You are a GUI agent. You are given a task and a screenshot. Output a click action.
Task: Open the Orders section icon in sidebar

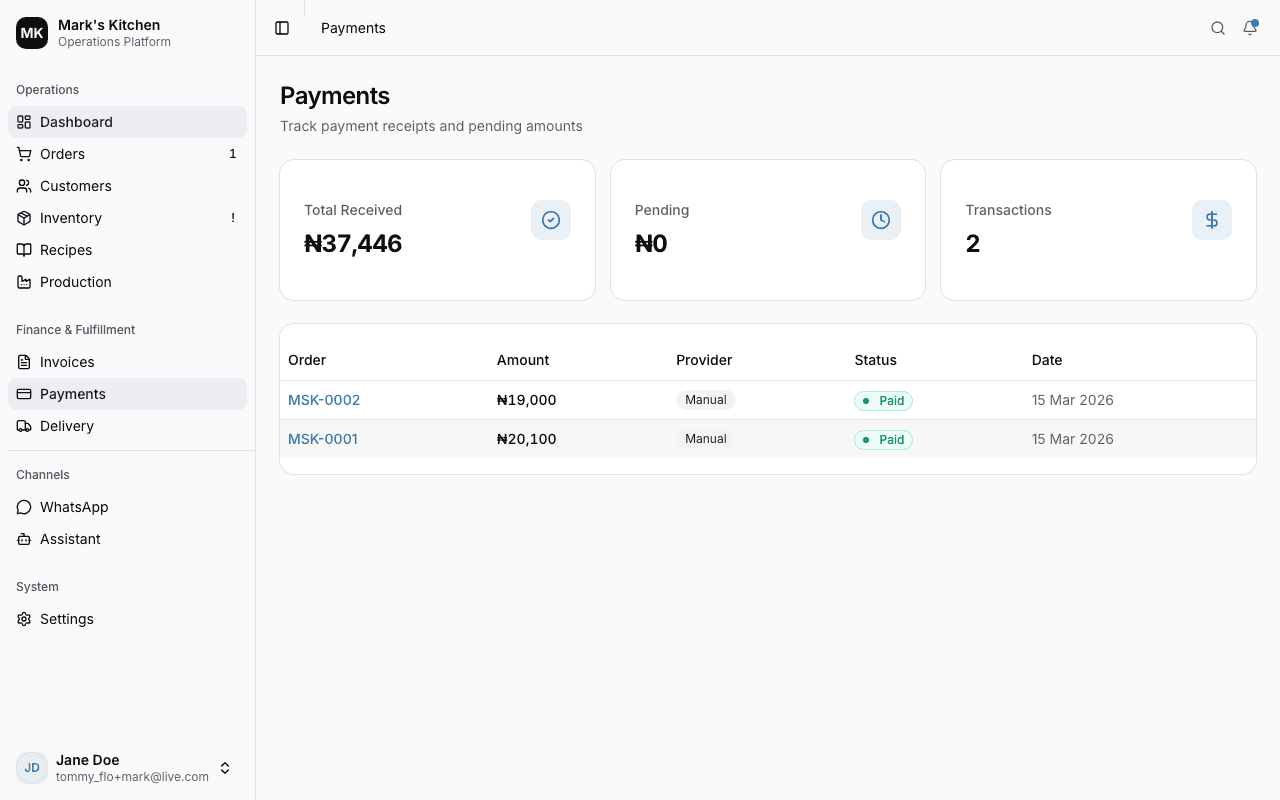pyautogui.click(x=23, y=154)
